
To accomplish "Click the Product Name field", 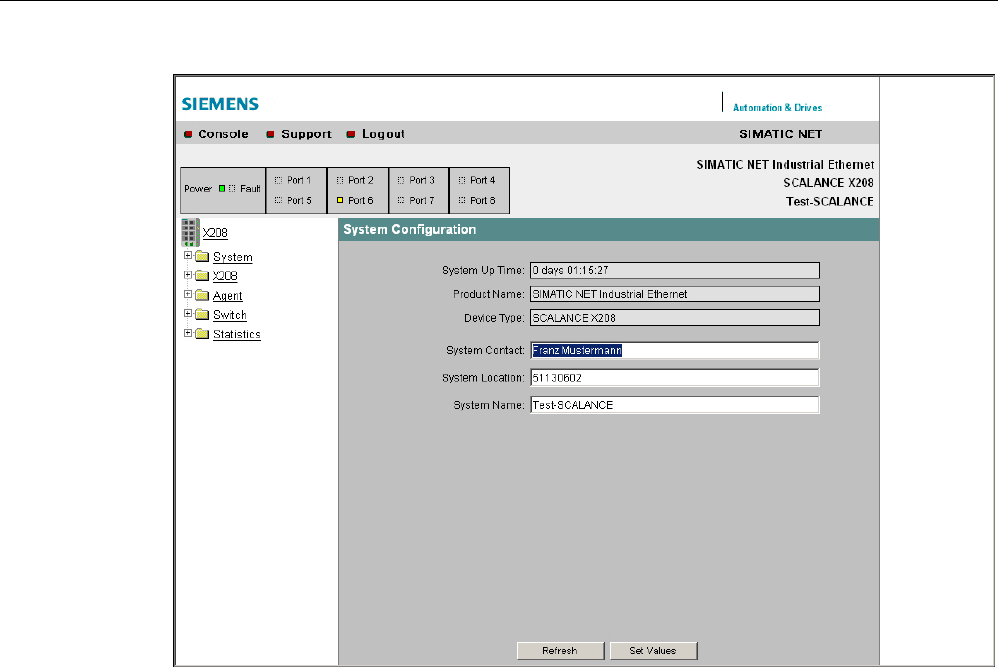I will click(x=675, y=294).
